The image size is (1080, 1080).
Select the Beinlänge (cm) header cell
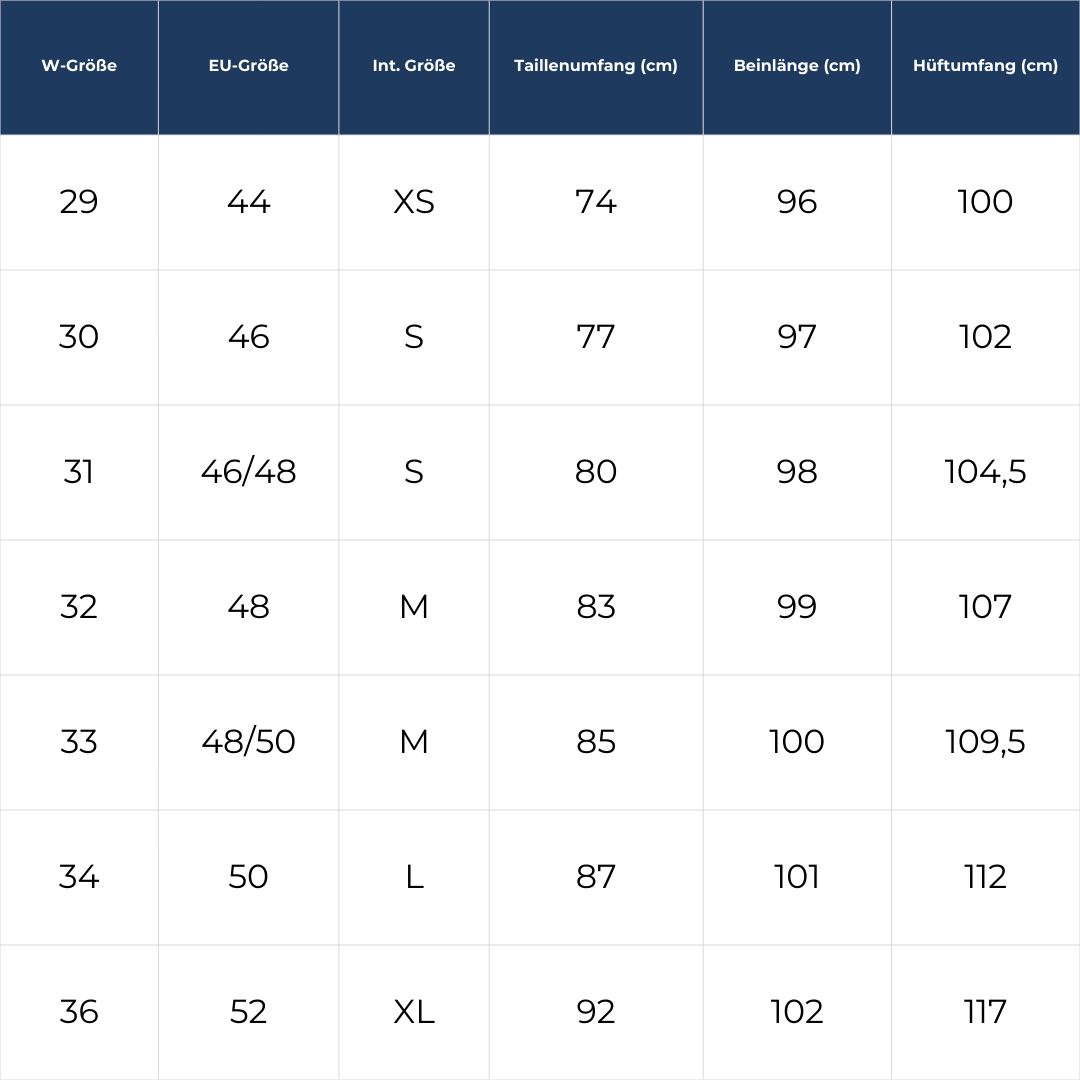(797, 66)
